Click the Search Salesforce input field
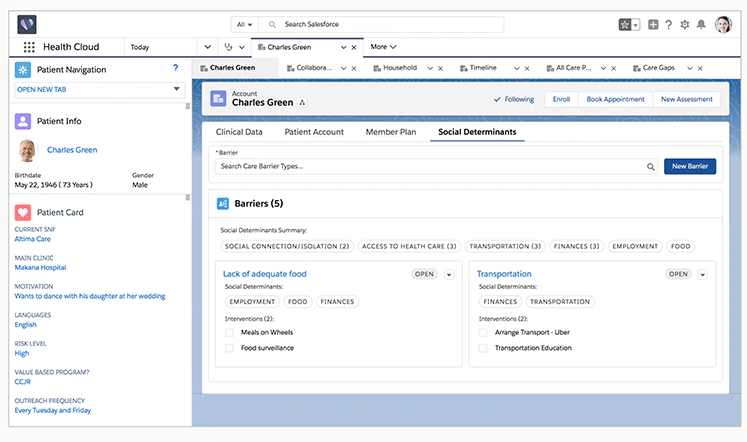Viewport: 747px width, 442px height. click(381, 24)
